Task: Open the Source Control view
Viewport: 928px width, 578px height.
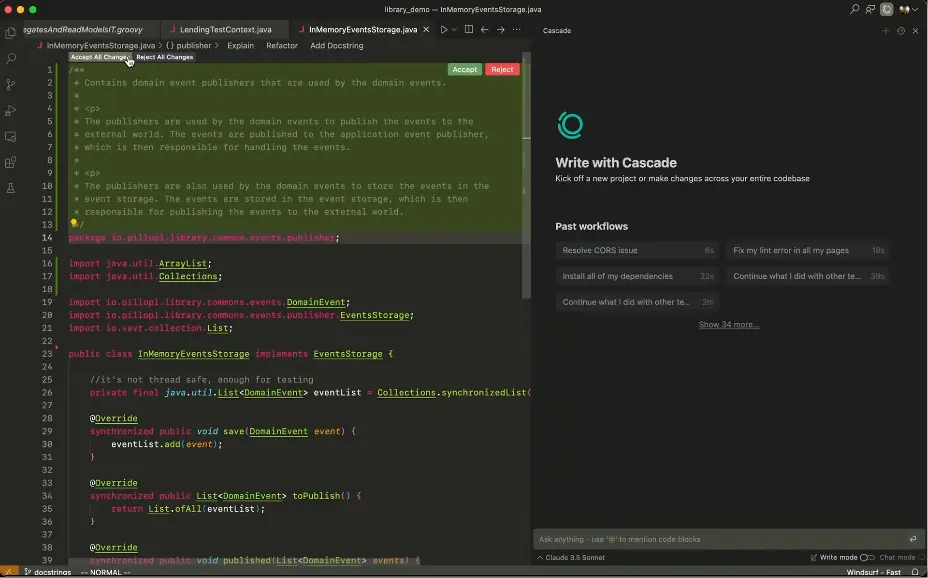Action: pos(11,85)
